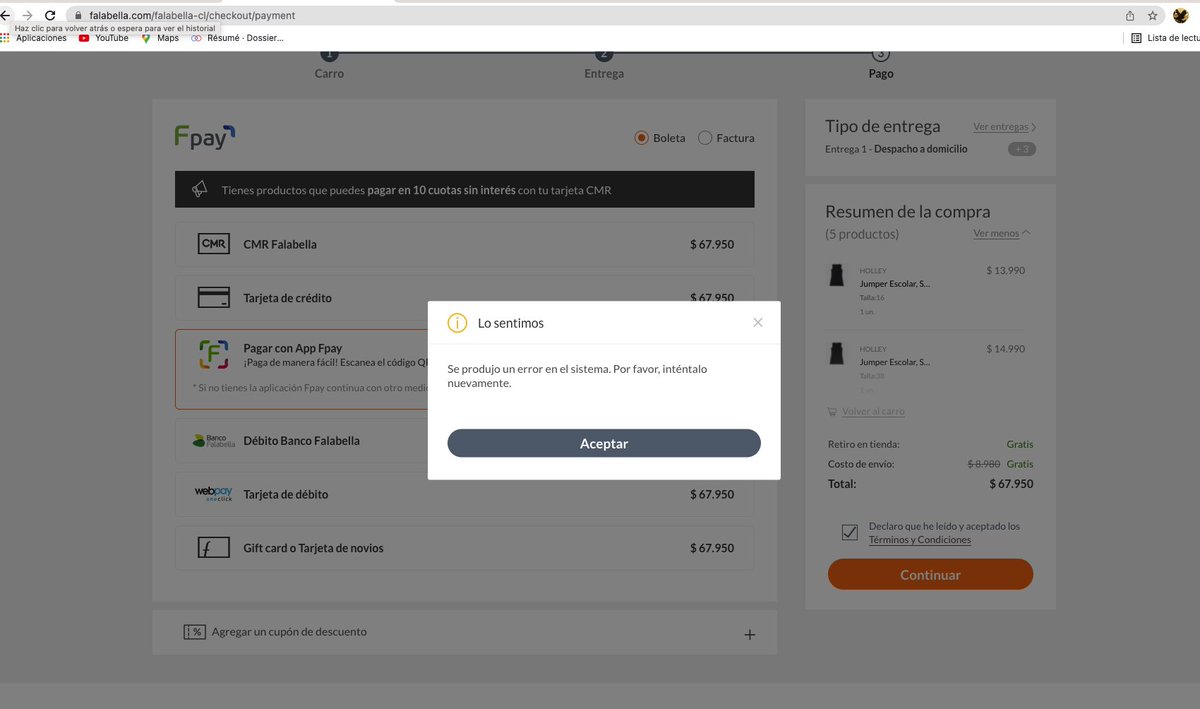Collapse product list with Ver menos
Viewport: 1200px width, 709px height.
pos(1001,233)
